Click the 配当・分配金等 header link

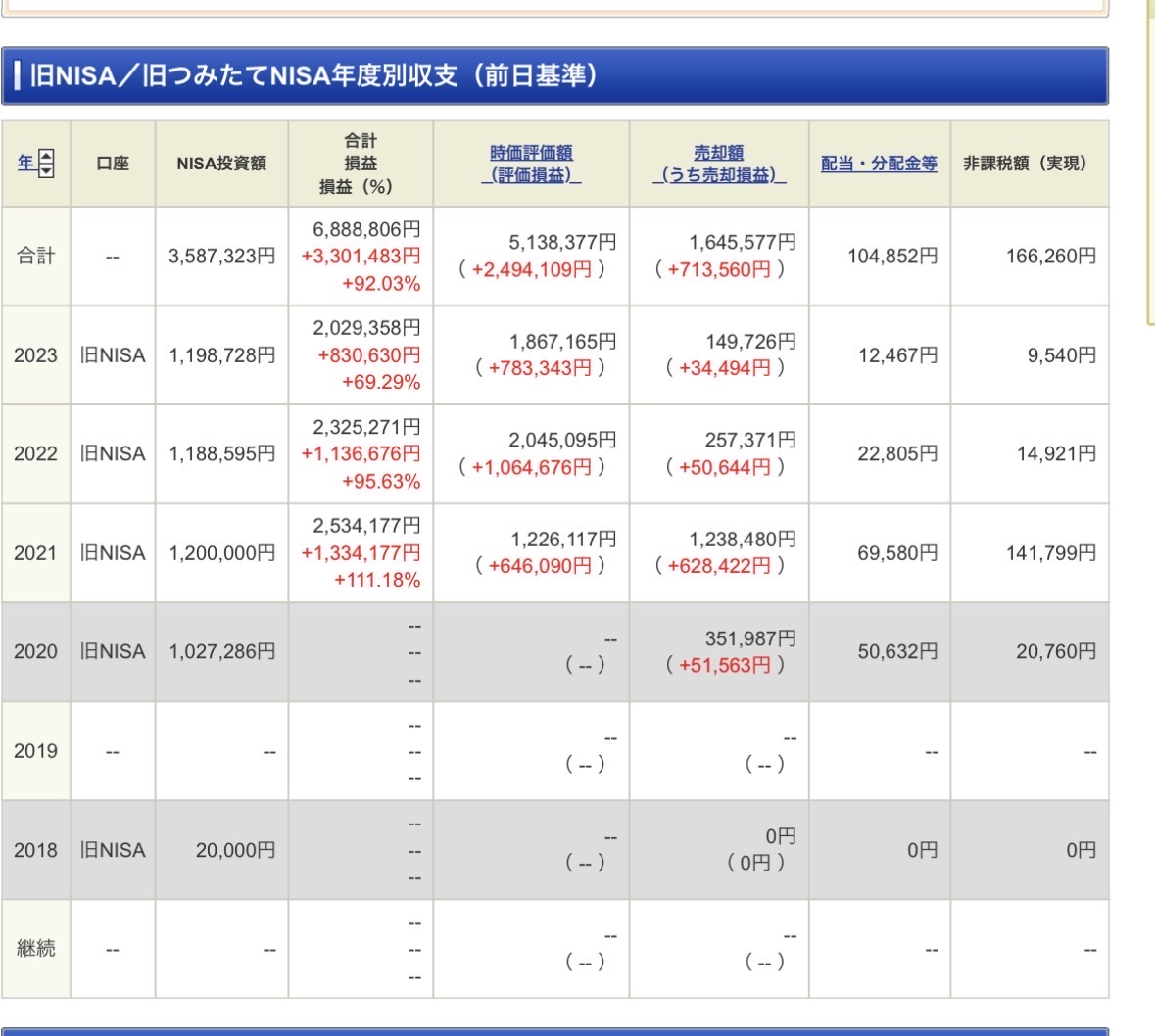pyautogui.click(x=879, y=165)
